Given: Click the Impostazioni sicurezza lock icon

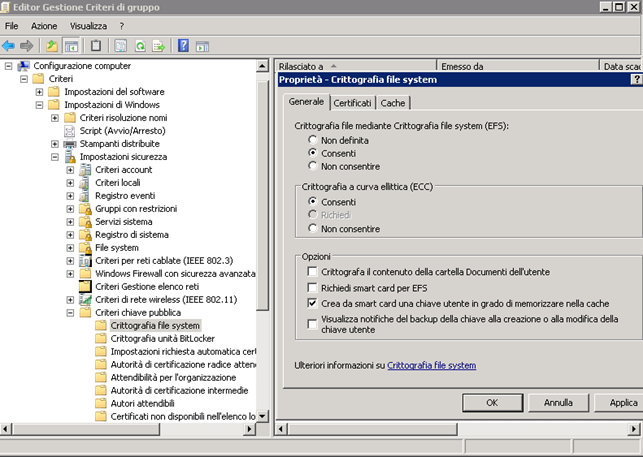Looking at the screenshot, I should pos(70,157).
